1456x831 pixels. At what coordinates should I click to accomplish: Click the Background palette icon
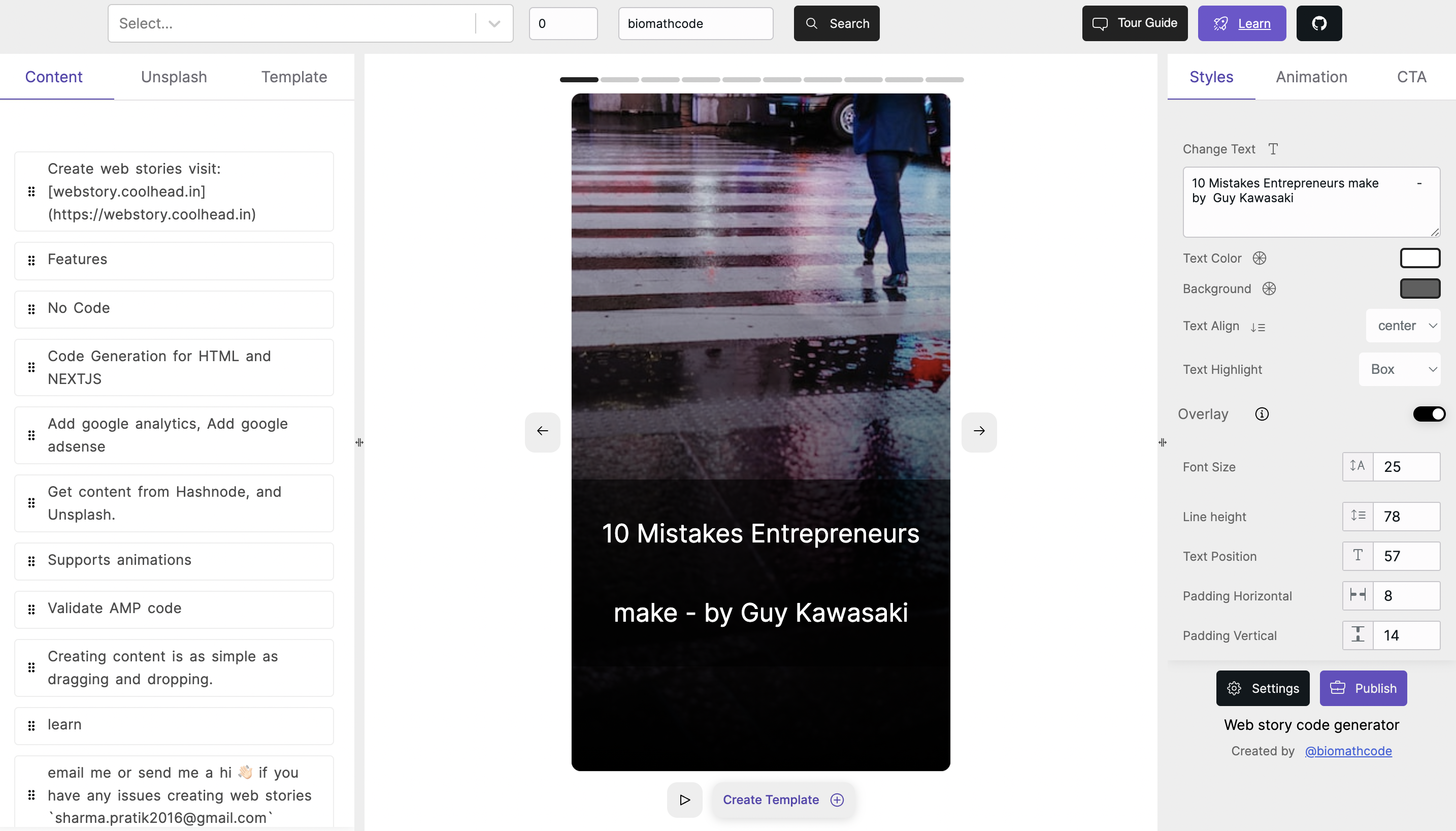1269,289
